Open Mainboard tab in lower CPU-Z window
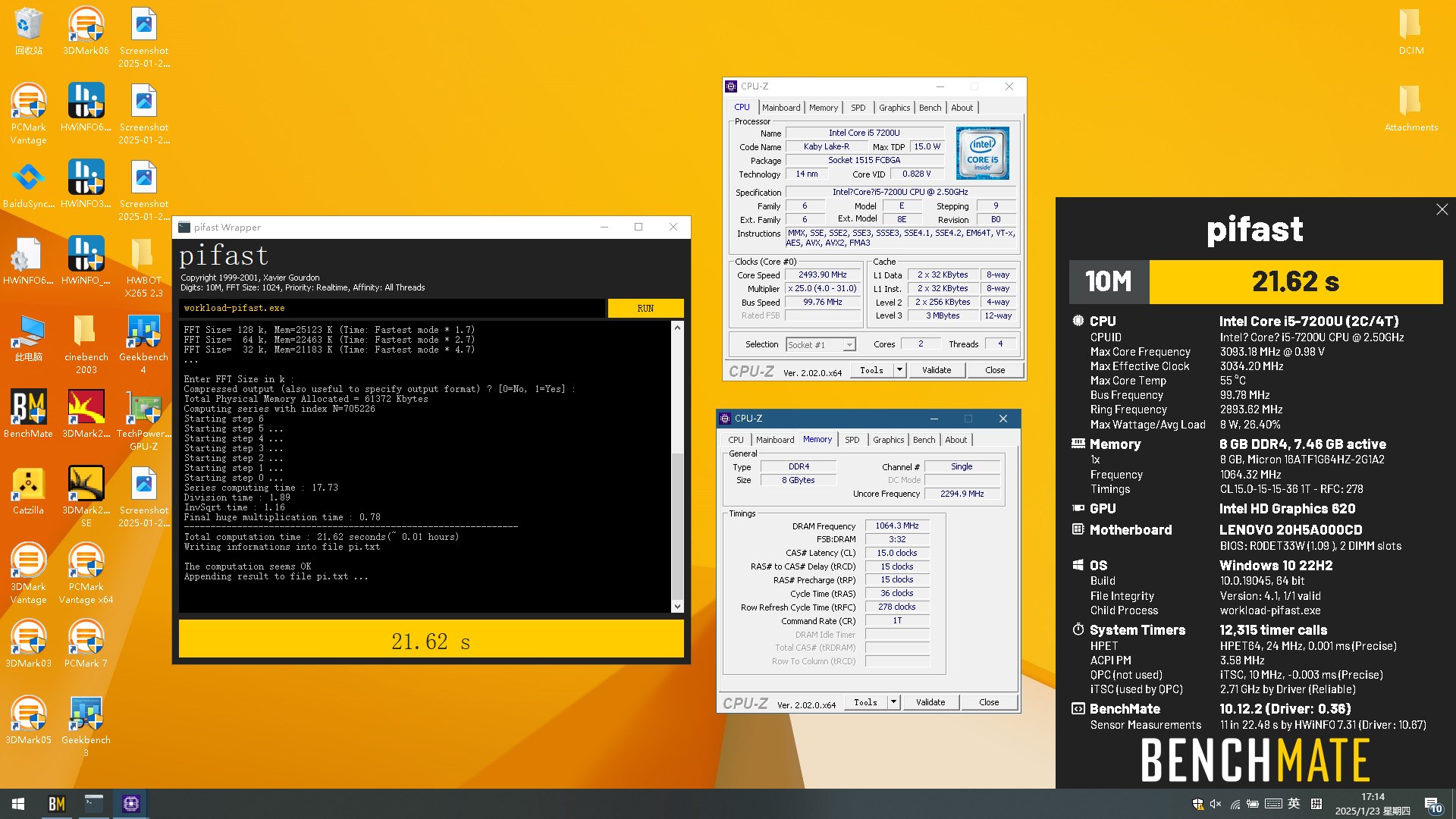 775,440
